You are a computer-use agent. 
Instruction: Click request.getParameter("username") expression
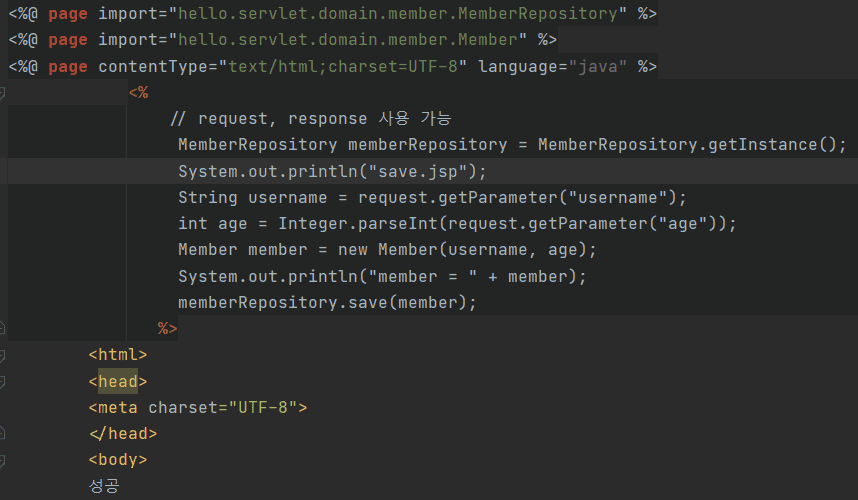(x=517, y=197)
